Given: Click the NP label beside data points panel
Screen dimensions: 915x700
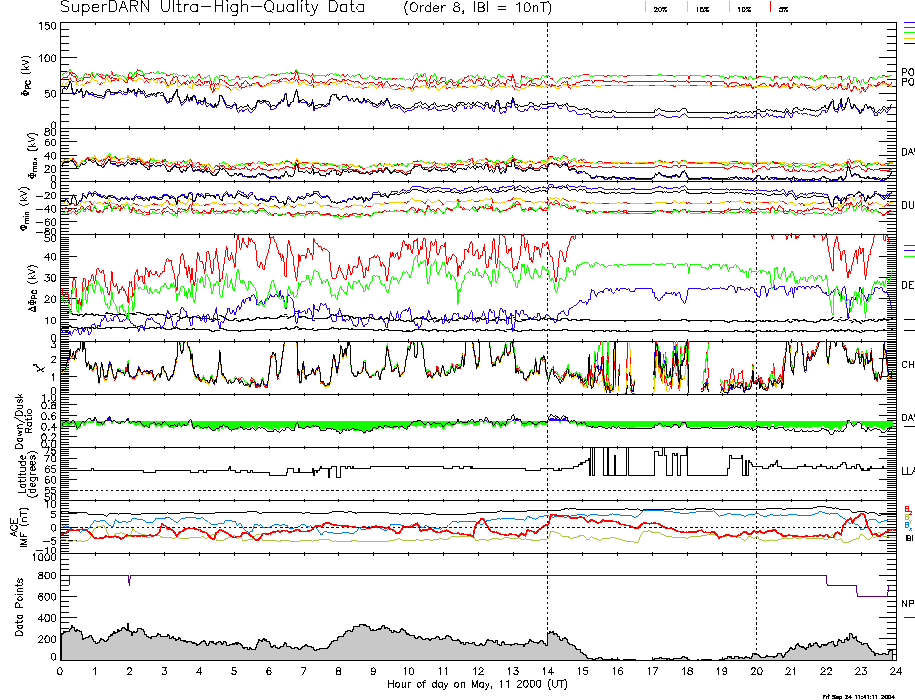Looking at the screenshot, I should point(908,604).
